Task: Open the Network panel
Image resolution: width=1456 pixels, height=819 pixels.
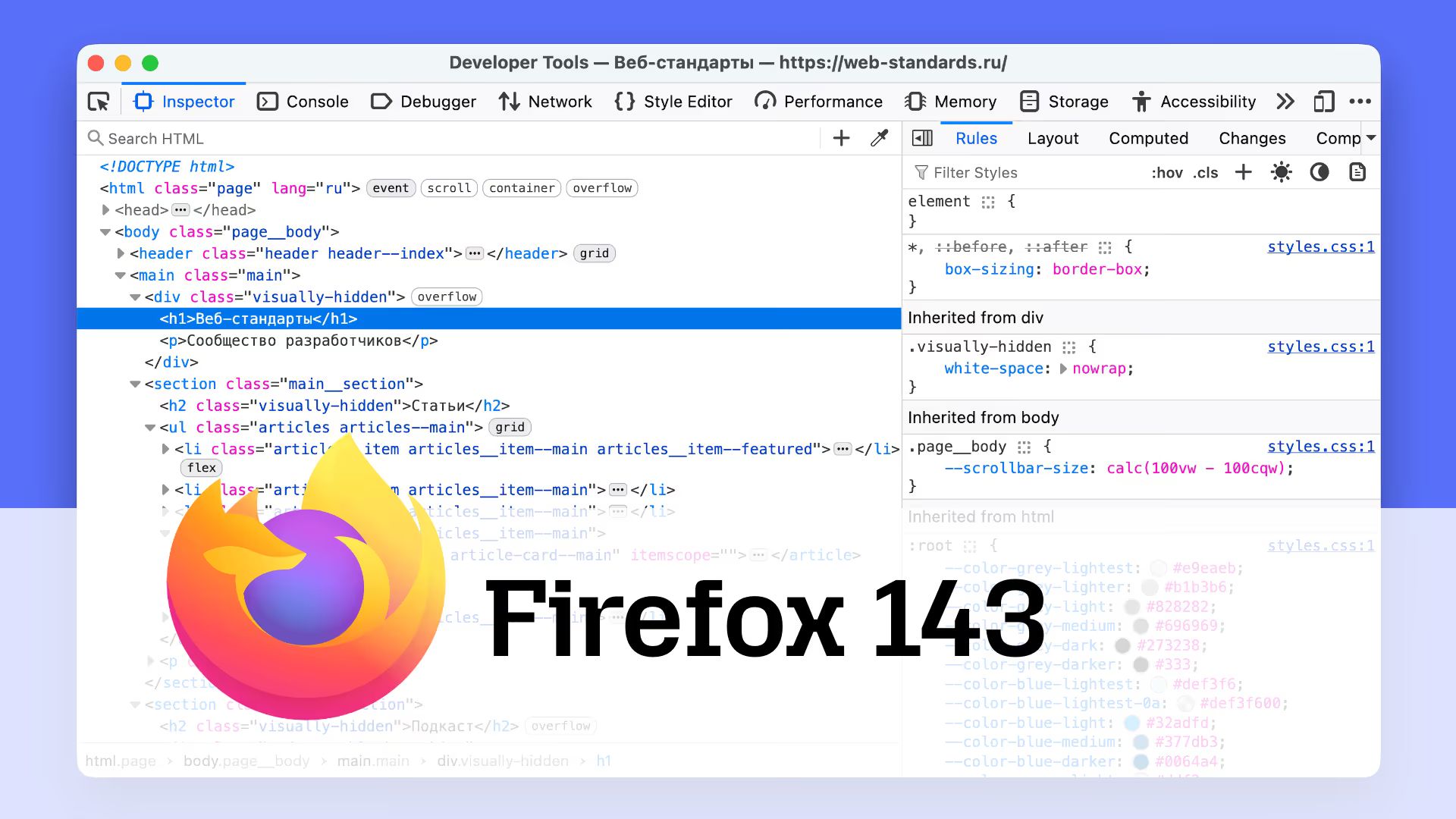Action: pyautogui.click(x=545, y=101)
